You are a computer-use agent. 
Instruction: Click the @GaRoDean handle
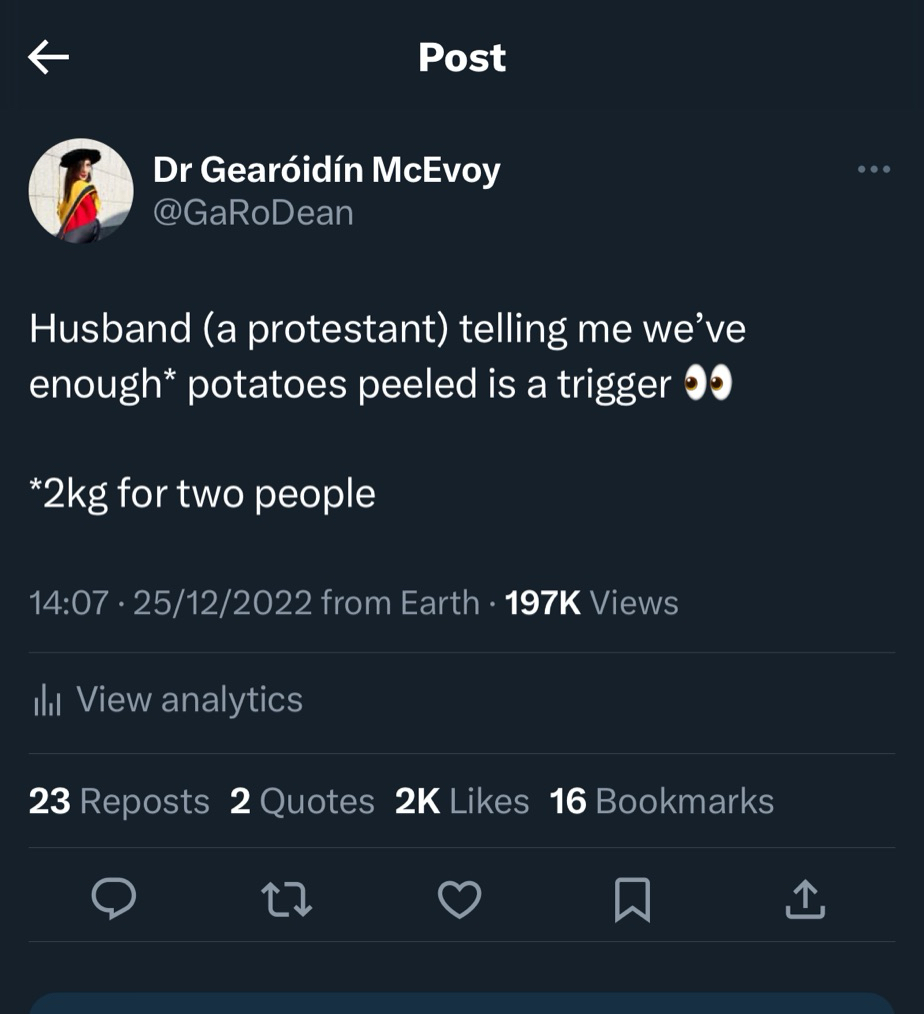tap(253, 212)
